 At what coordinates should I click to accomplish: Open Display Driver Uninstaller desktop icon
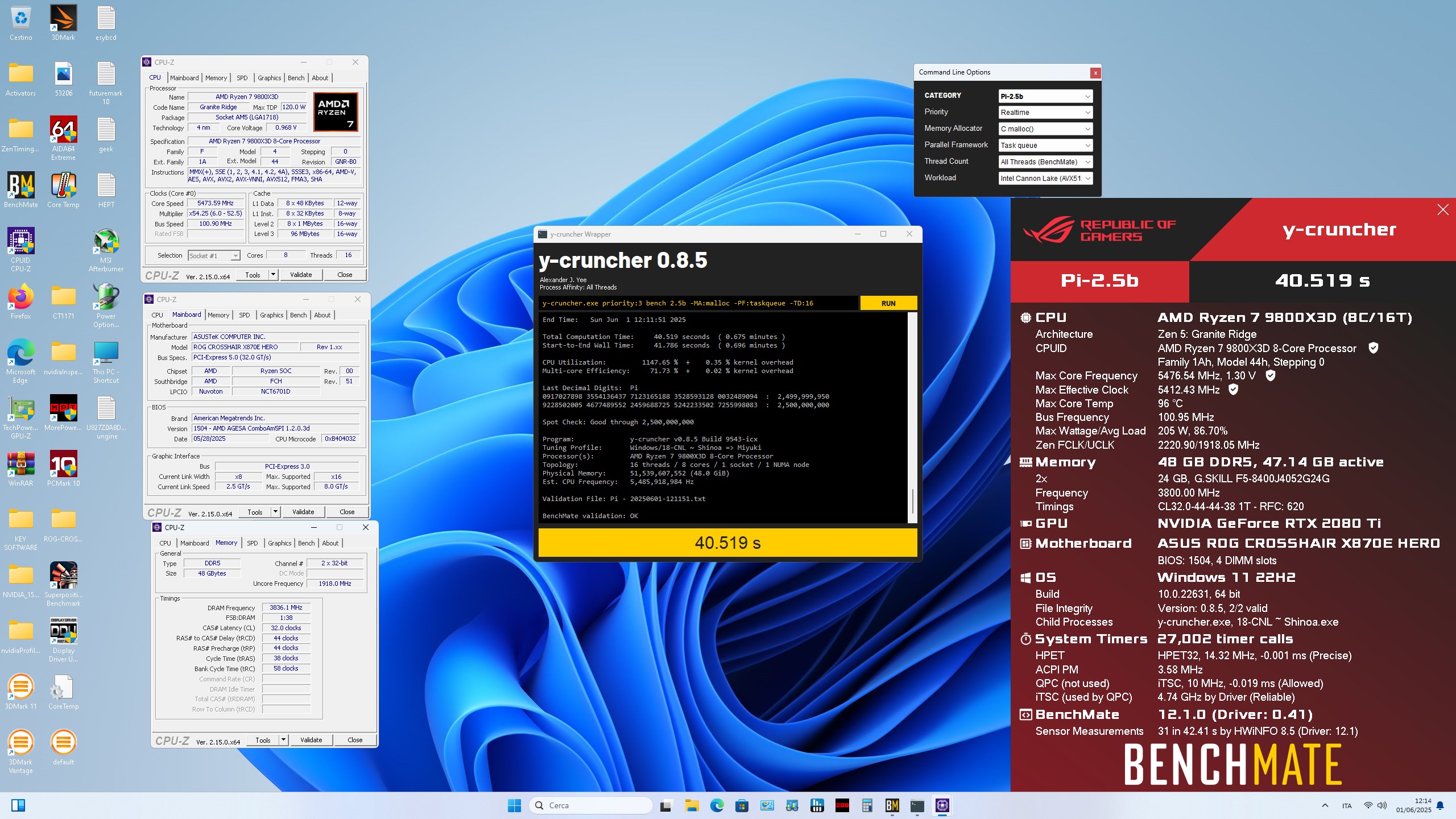[63, 640]
